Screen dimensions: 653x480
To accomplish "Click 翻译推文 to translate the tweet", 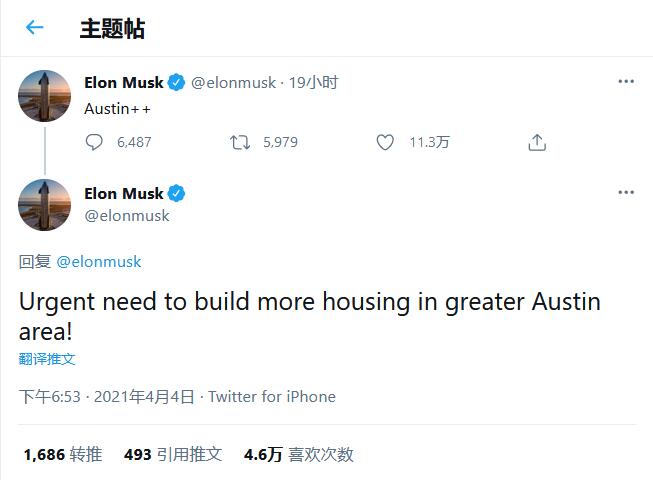I will pyautogui.click(x=47, y=359).
